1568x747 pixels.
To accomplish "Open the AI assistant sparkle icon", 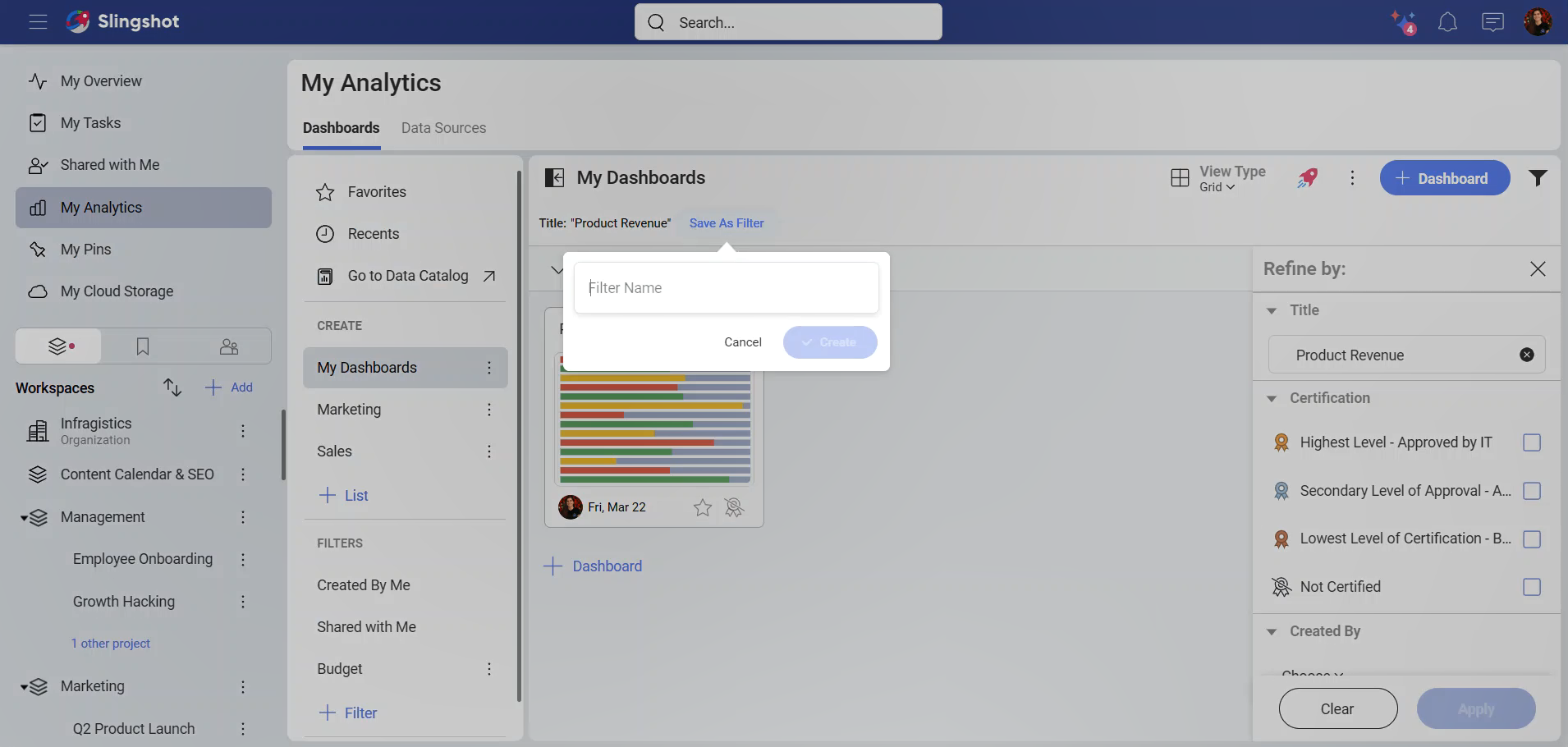I will pos(1403,22).
